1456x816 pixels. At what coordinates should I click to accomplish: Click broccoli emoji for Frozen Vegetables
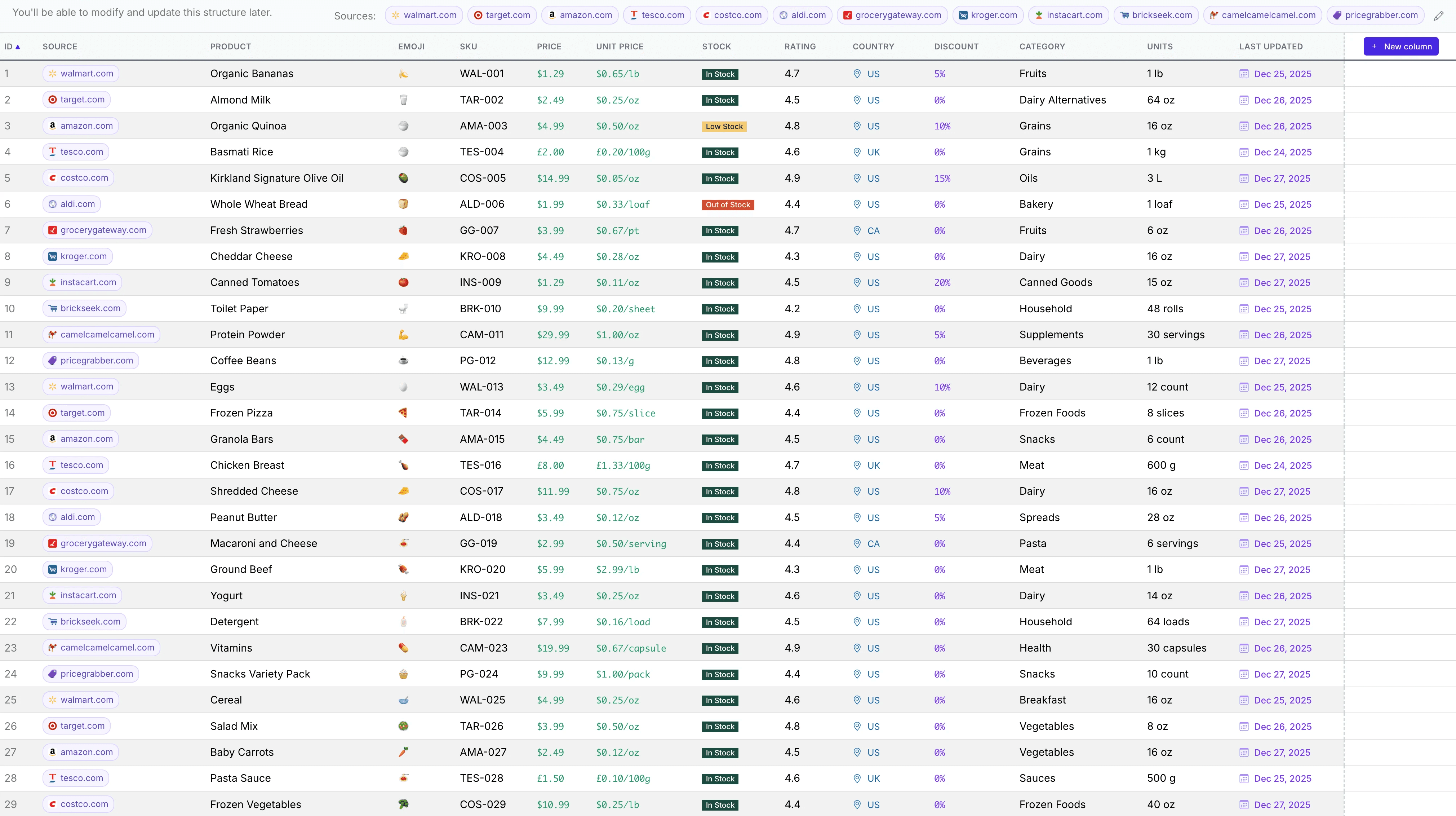(x=403, y=804)
